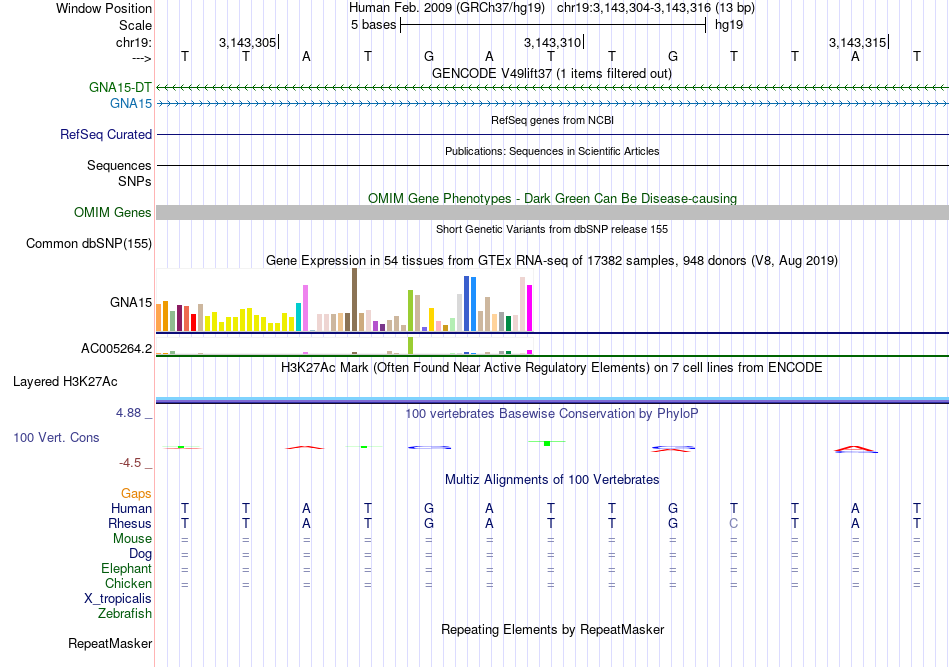Click the blue GNA15 arrow line

(x=553, y=104)
